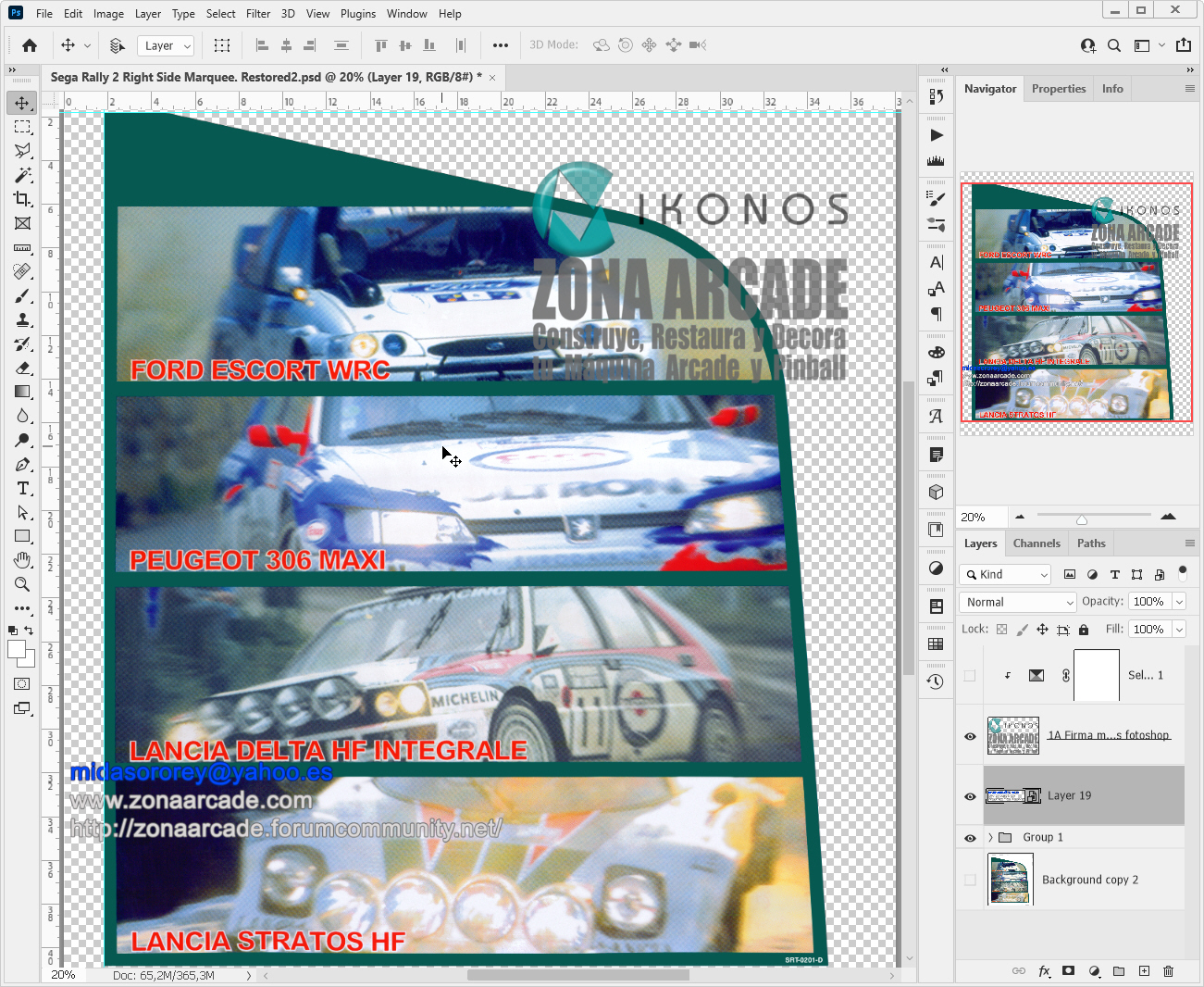Show the Background copy 2 layer
1204x987 pixels.
[969, 879]
